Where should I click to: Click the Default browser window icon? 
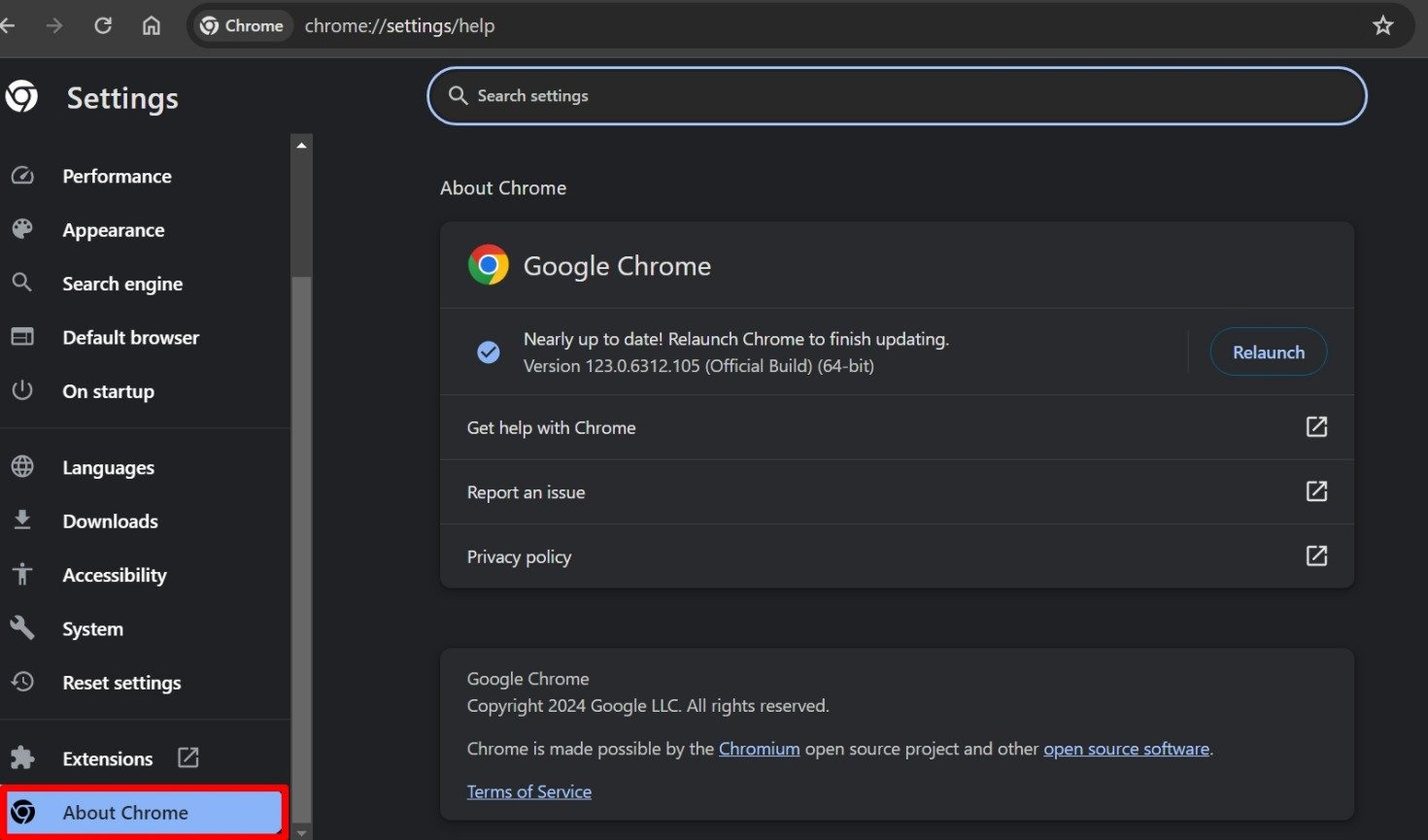tap(22, 336)
